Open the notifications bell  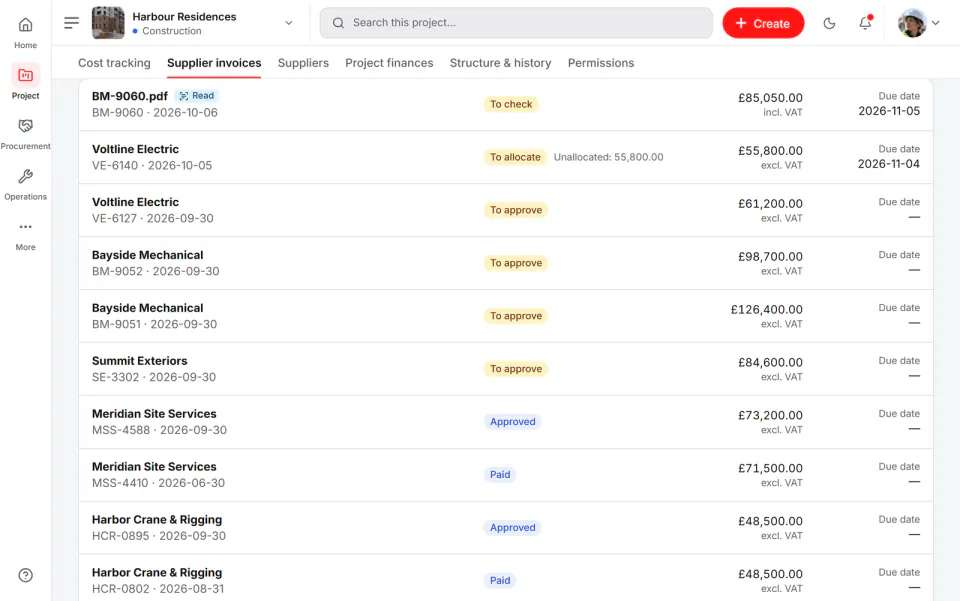(x=865, y=23)
